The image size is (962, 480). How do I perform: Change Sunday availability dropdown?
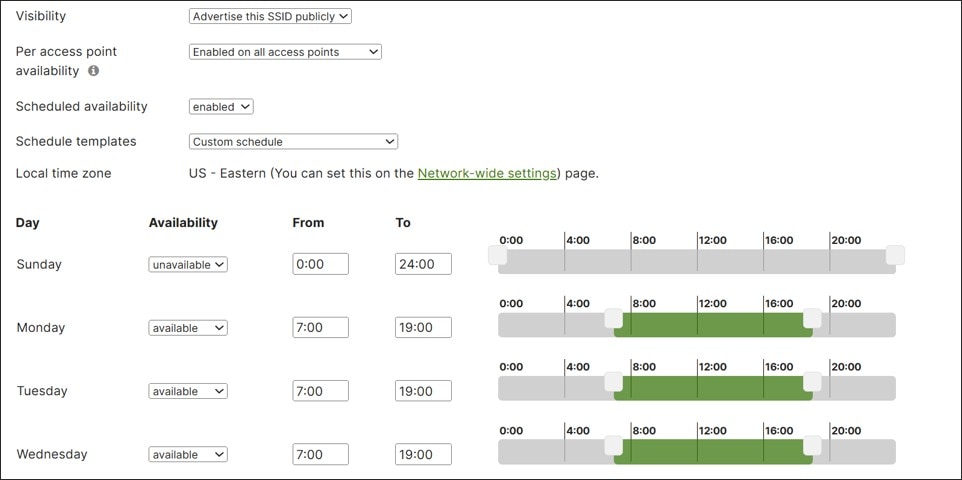(x=188, y=264)
